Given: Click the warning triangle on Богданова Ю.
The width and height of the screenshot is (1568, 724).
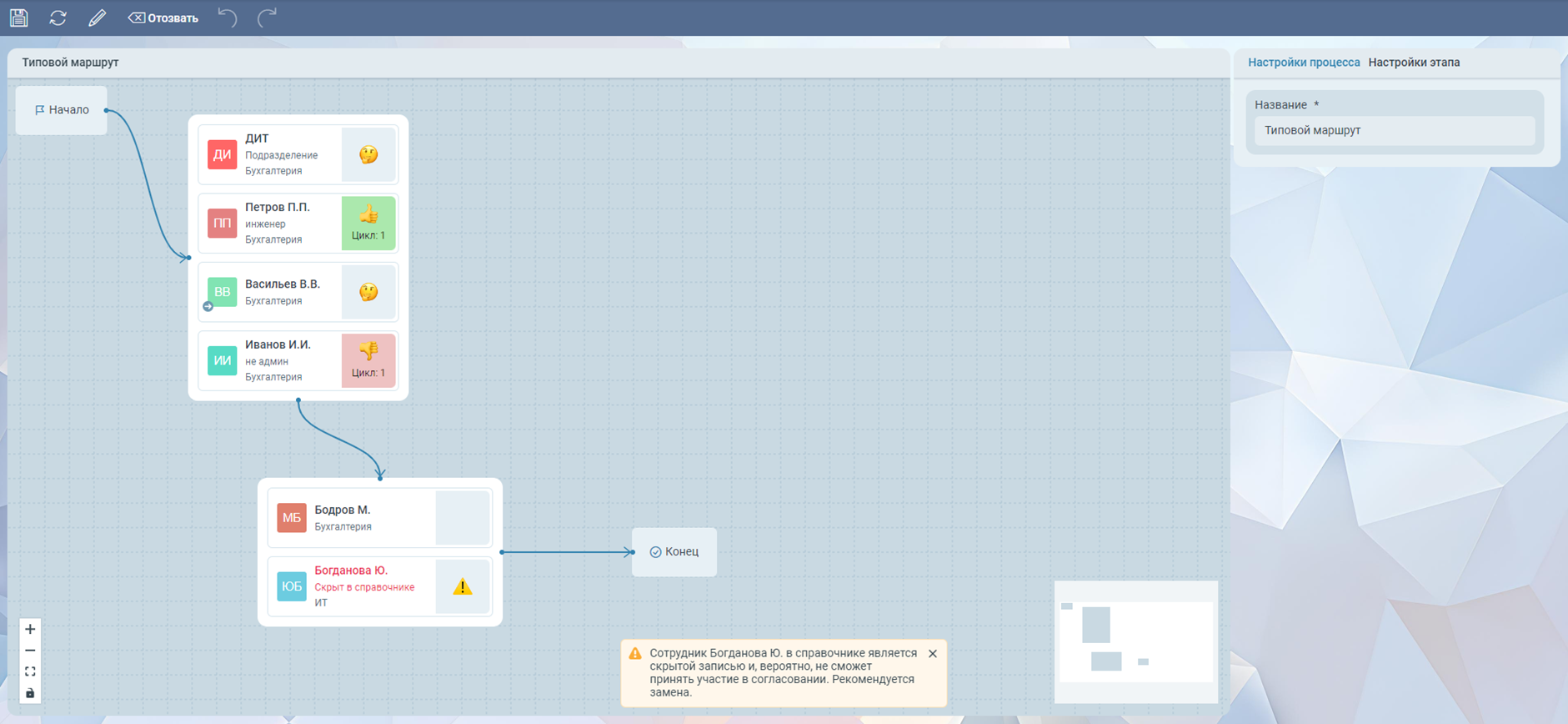Looking at the screenshot, I should point(463,587).
